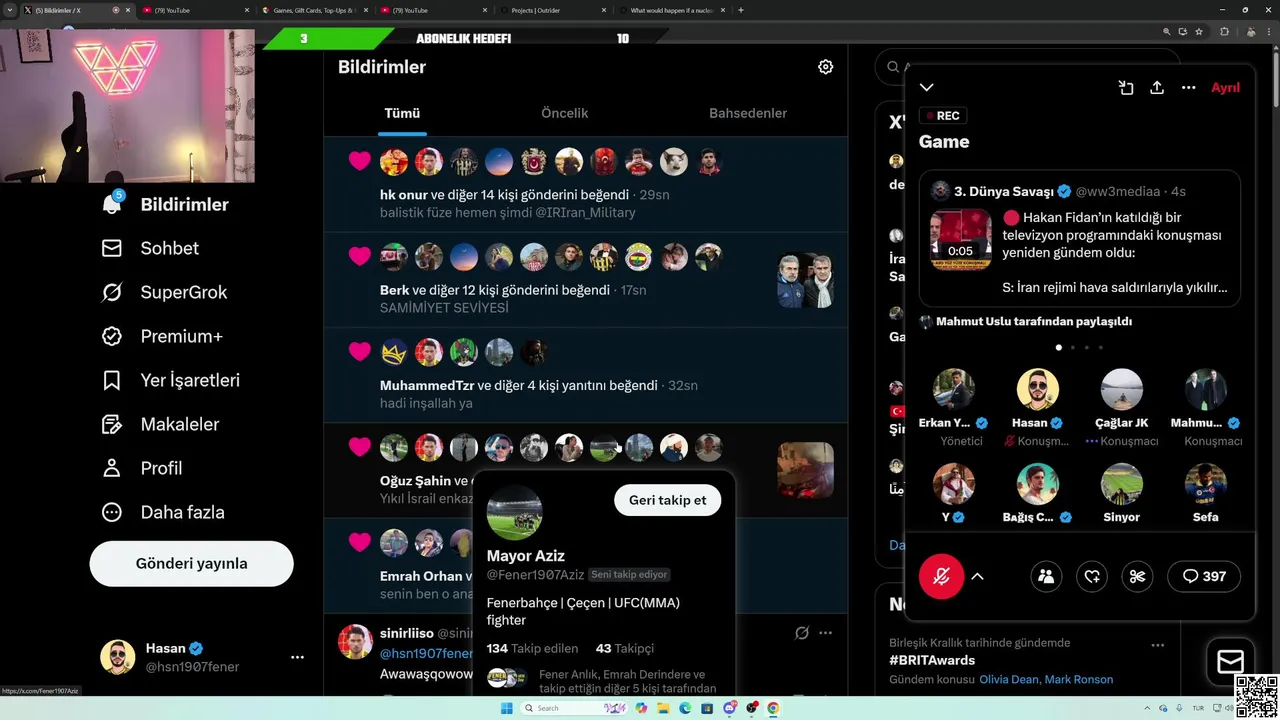Click page zoom magnifier in address bar
Image resolution: width=1280 pixels, height=720 pixels.
[x=1167, y=31]
